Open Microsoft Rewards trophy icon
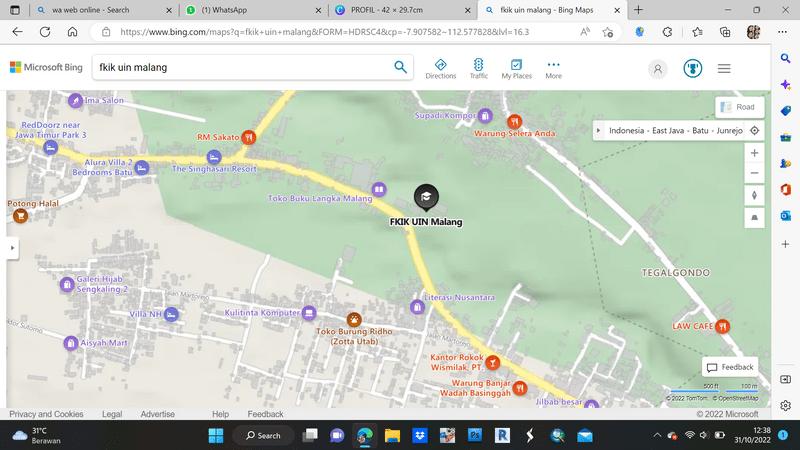Viewport: 800px width, 450px height. (692, 68)
